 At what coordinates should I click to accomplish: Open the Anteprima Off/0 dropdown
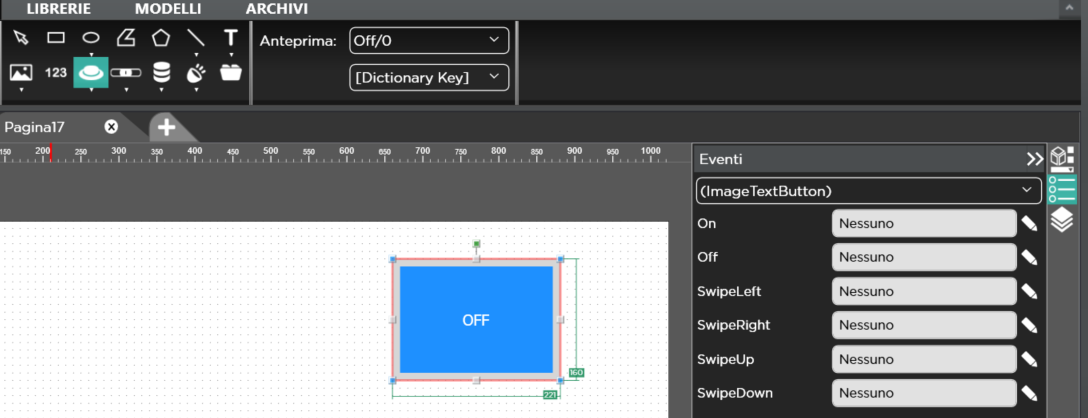coord(429,41)
